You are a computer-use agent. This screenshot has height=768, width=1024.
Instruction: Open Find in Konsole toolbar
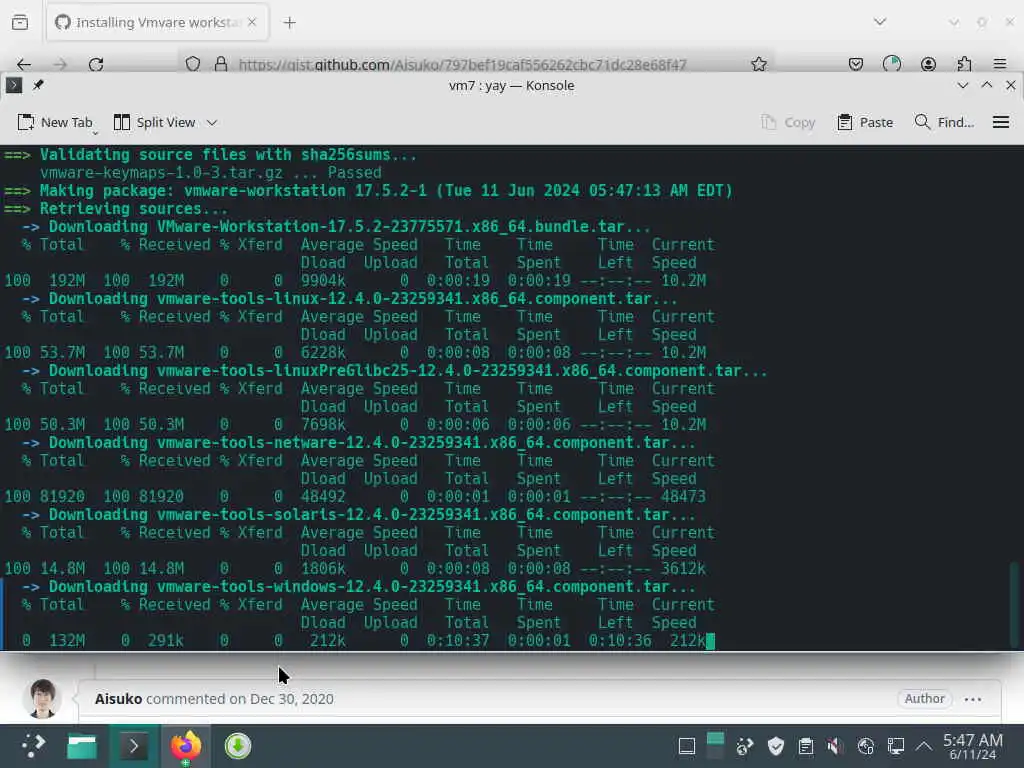(944, 122)
